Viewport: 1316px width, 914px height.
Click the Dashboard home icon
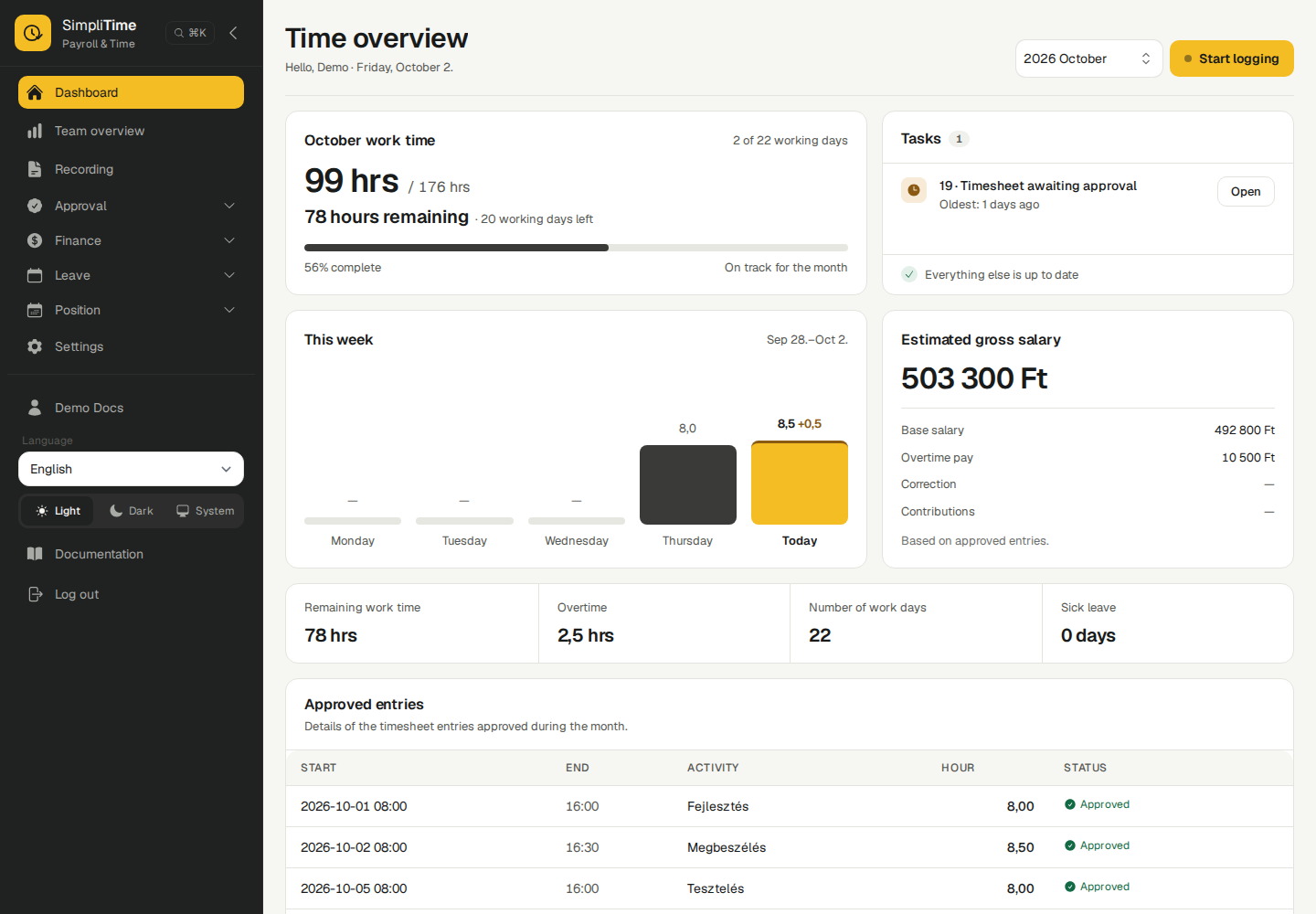pos(35,92)
